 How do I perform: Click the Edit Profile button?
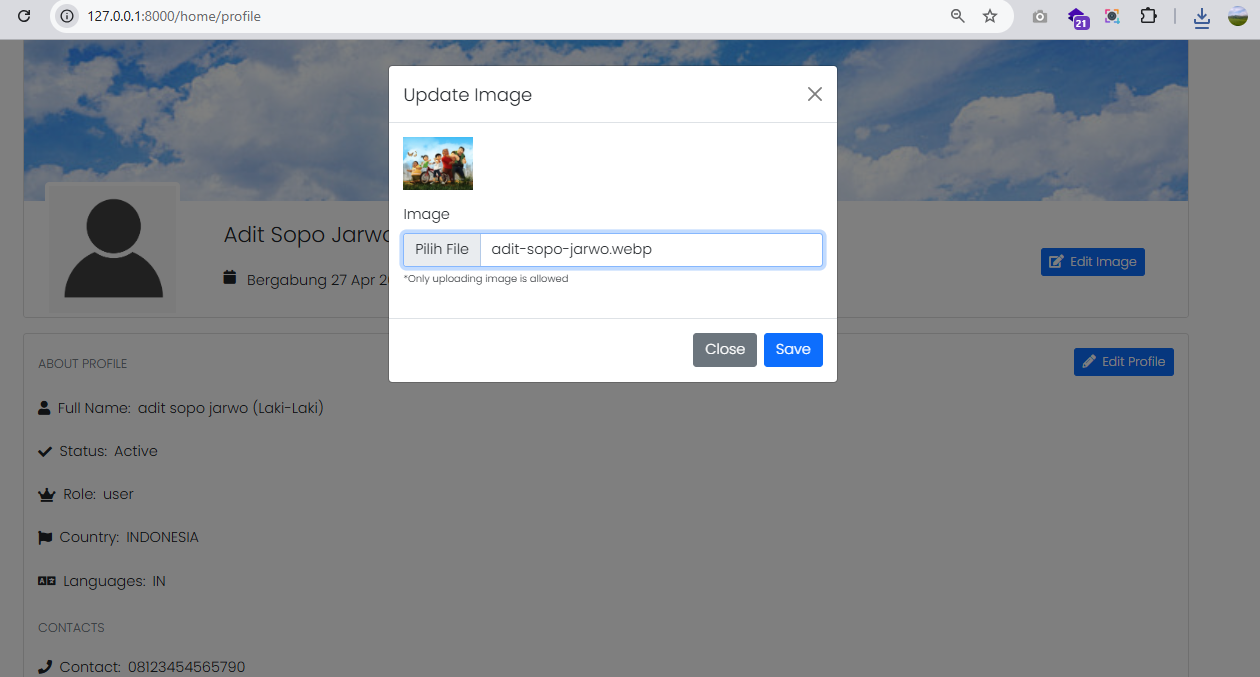coord(1123,362)
